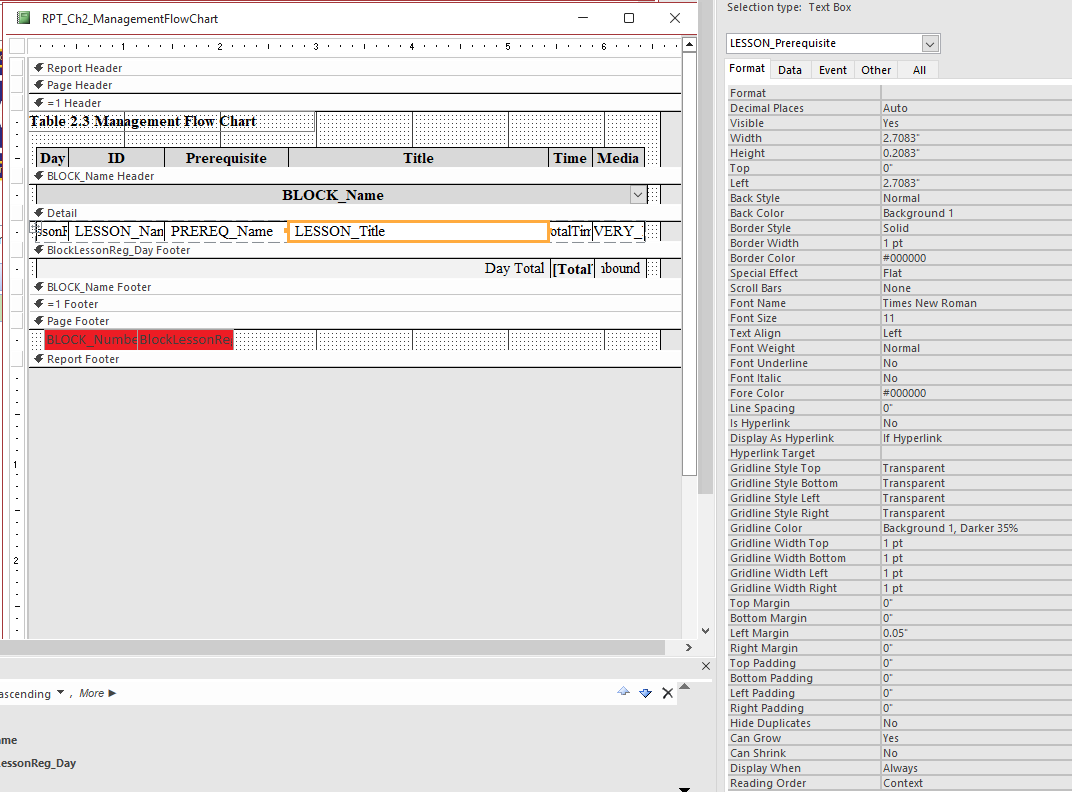Open the LESSON_Prerequisite selection dropdown
The height and width of the screenshot is (792, 1072).
pyautogui.click(x=930, y=43)
